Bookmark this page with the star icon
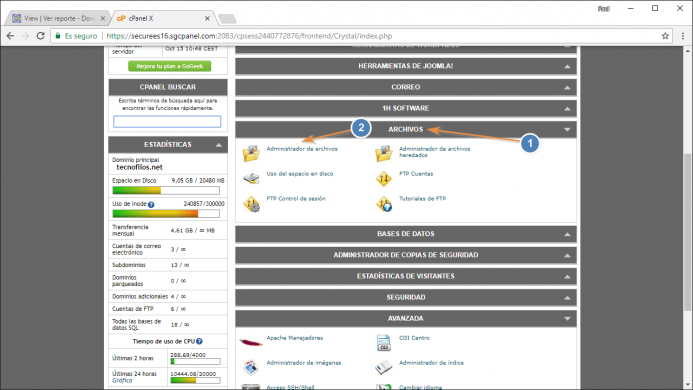Screen dimensions: 693x390 point(665,36)
